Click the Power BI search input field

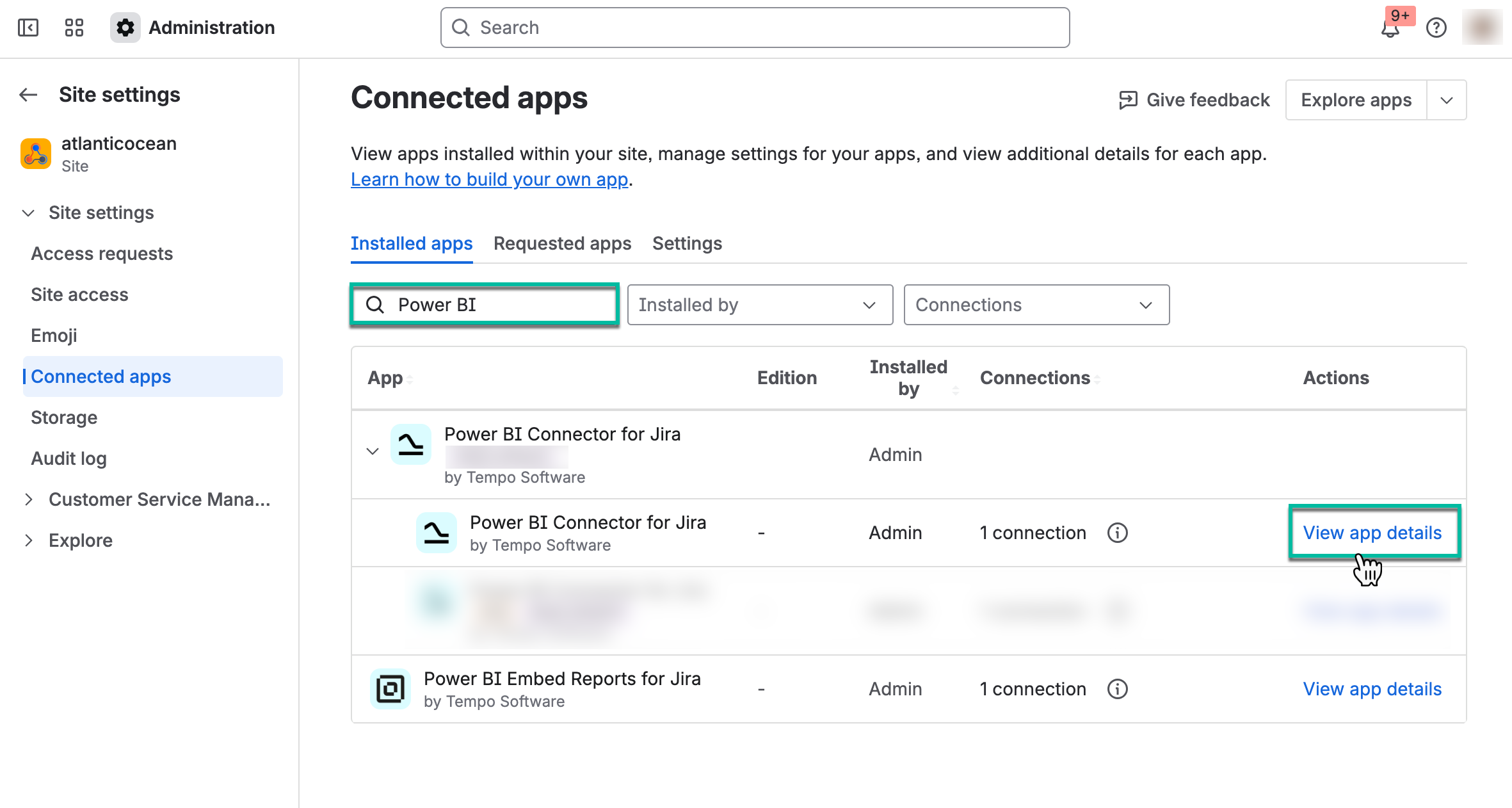(x=484, y=305)
